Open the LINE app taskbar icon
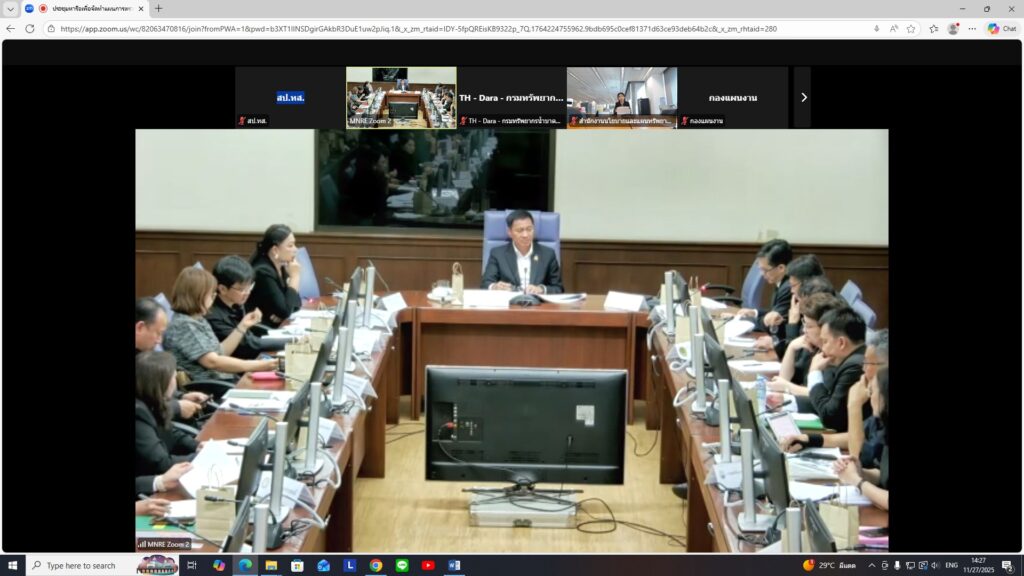The image size is (1024, 576). [401, 565]
